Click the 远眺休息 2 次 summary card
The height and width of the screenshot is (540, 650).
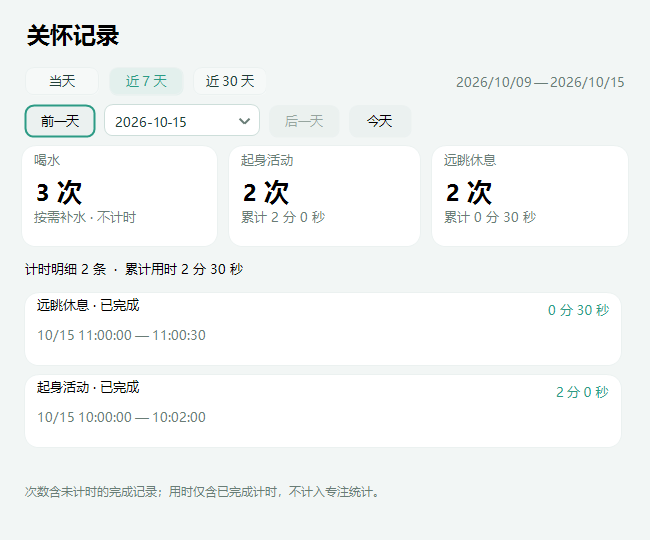(x=530, y=196)
